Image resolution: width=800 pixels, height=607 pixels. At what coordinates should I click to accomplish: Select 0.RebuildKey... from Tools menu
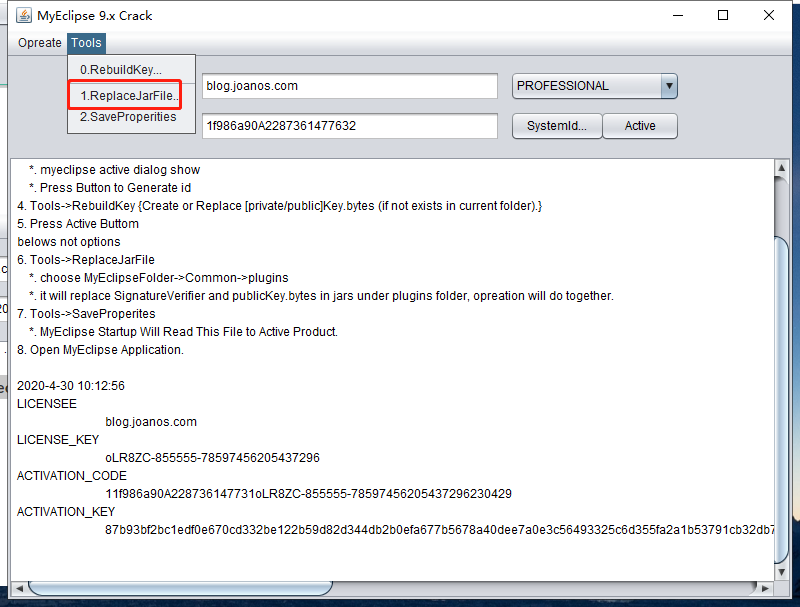tap(121, 70)
